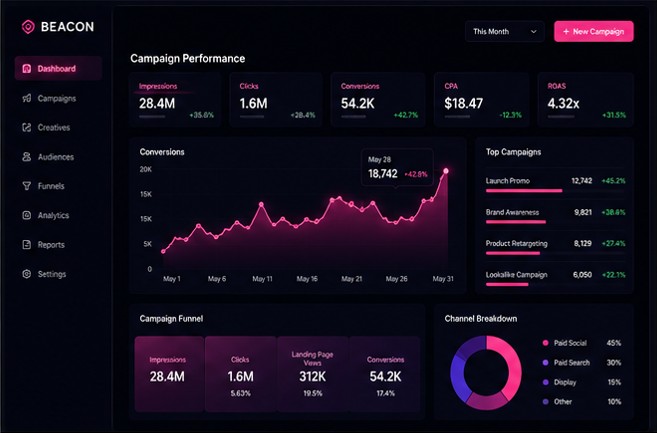Viewport: 657px width, 433px height.
Task: Click the Other legend color dot
Action: (545, 402)
